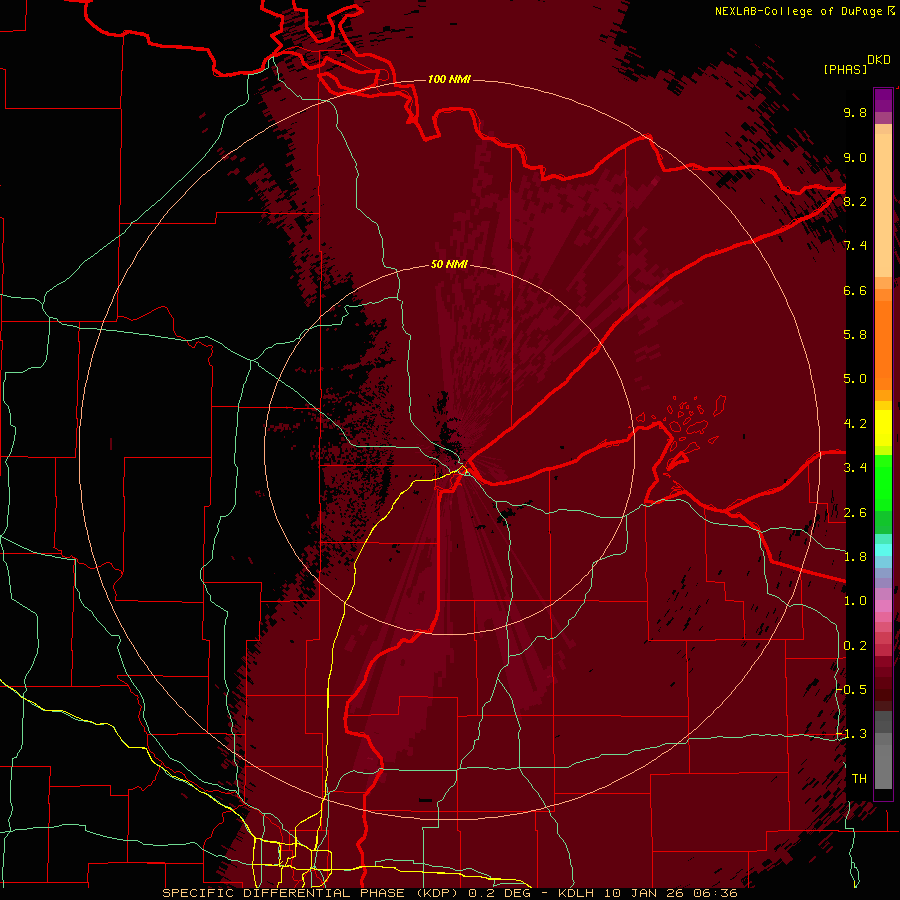Pick the yellow band in the legend bar

point(883,428)
